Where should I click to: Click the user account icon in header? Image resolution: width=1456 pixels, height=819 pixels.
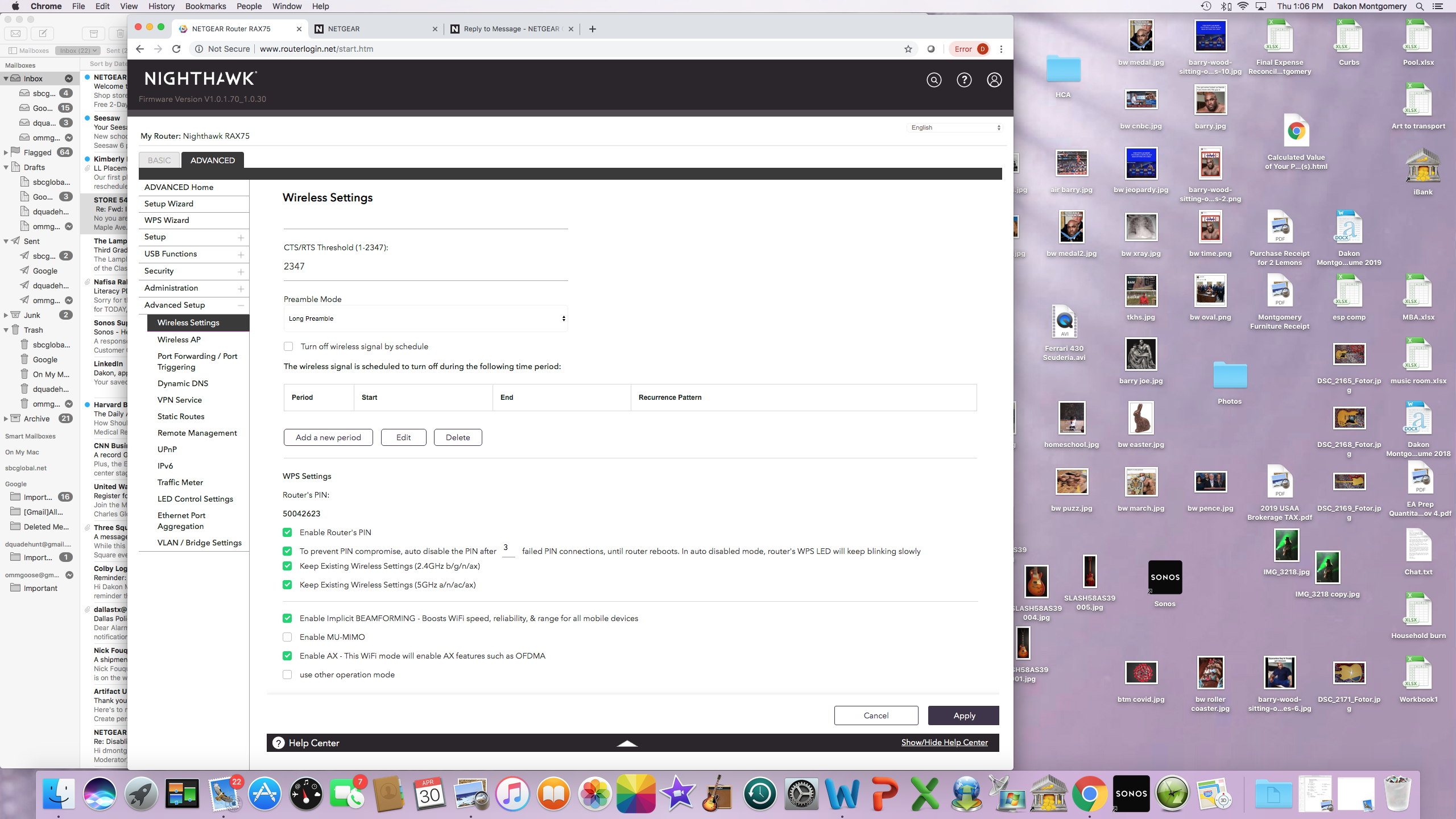coord(994,80)
